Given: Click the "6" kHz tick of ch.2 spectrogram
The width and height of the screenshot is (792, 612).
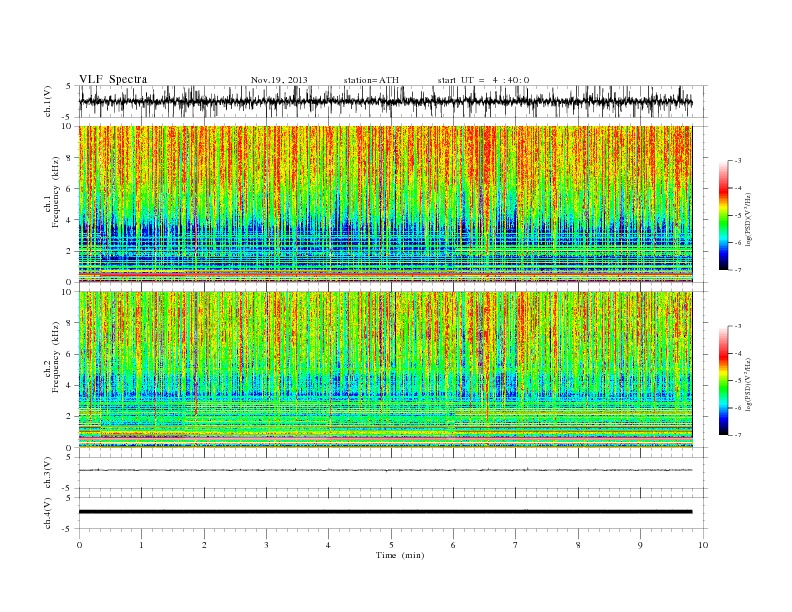Looking at the screenshot, I should click(70, 354).
